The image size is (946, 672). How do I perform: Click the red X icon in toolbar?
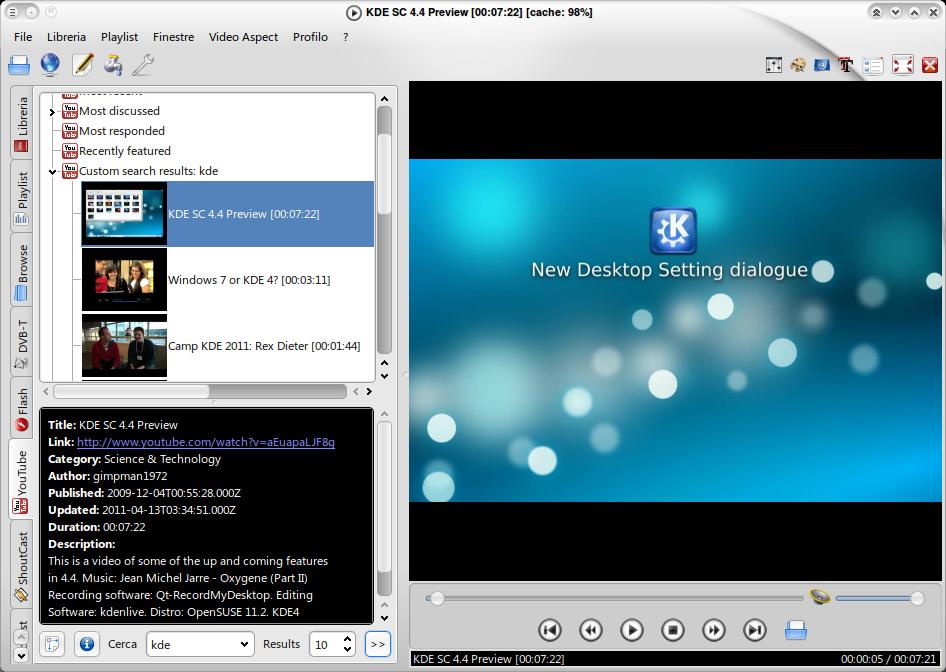(x=930, y=65)
